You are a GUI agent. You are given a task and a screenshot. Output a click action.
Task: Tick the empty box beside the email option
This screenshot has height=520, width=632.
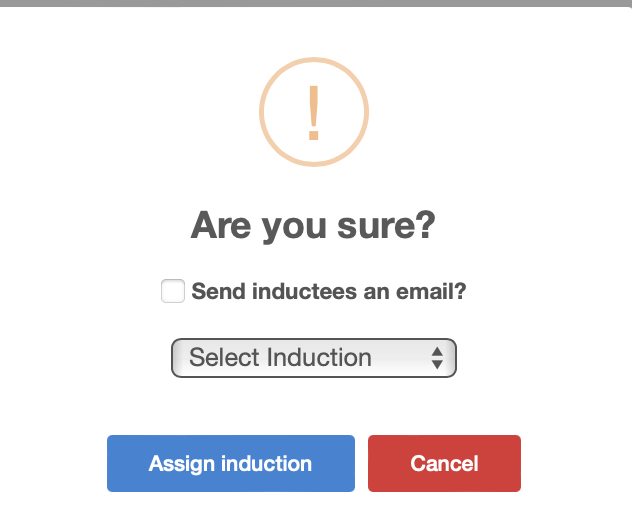[173, 291]
